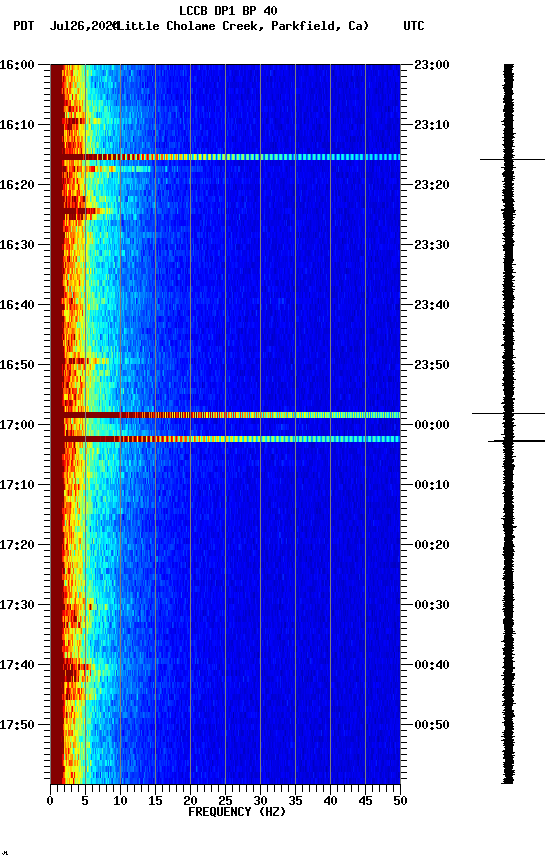Screen dimensions: 552x864
Task: Click the 40 Hz frequency axis label
Action: pyautogui.click(x=330, y=801)
